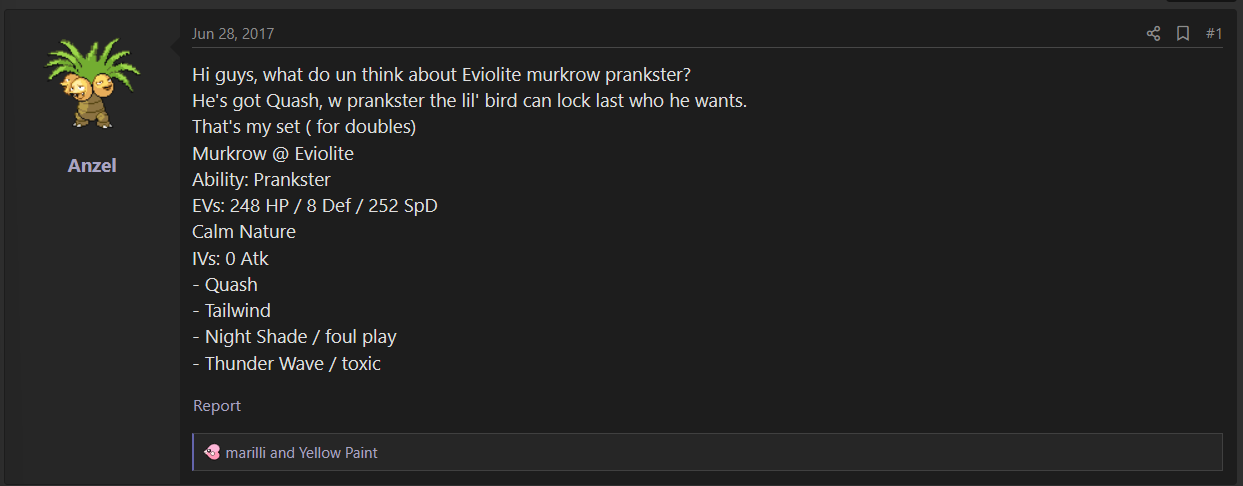Click the pink love reaction icon
Image resolution: width=1243 pixels, height=486 pixels.
(211, 452)
